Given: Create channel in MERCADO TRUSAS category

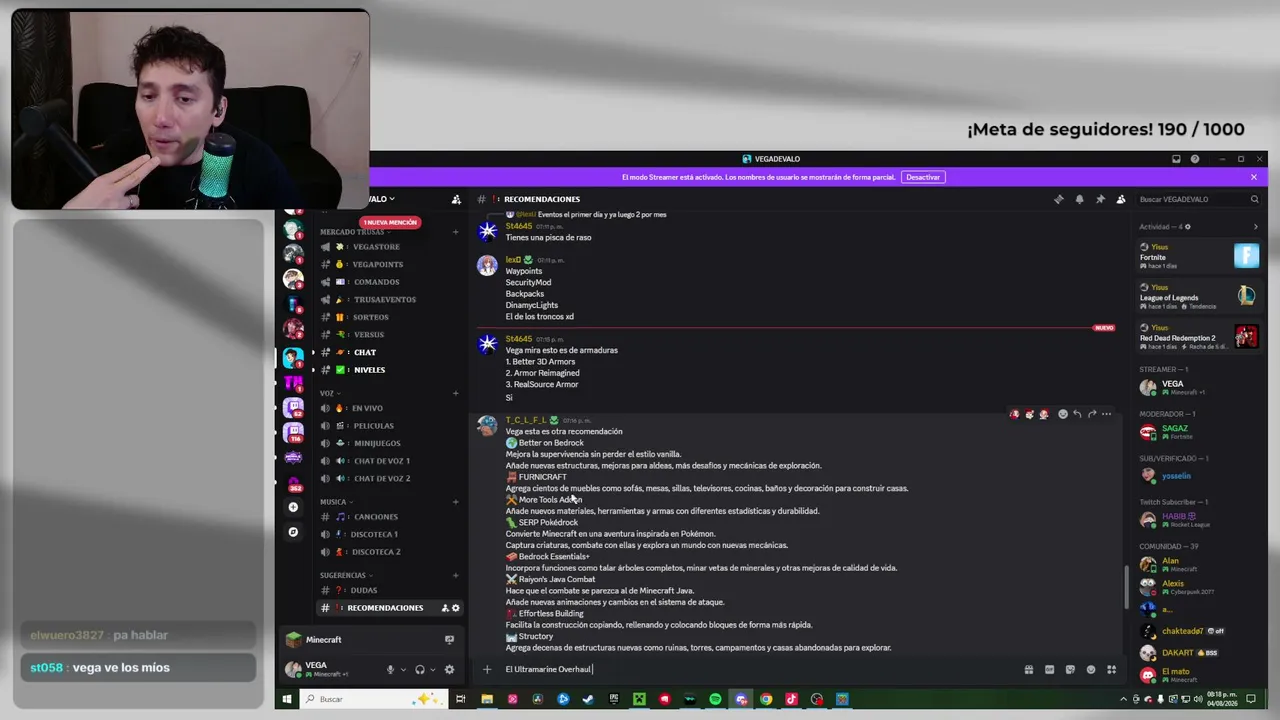Looking at the screenshot, I should pyautogui.click(x=456, y=232).
